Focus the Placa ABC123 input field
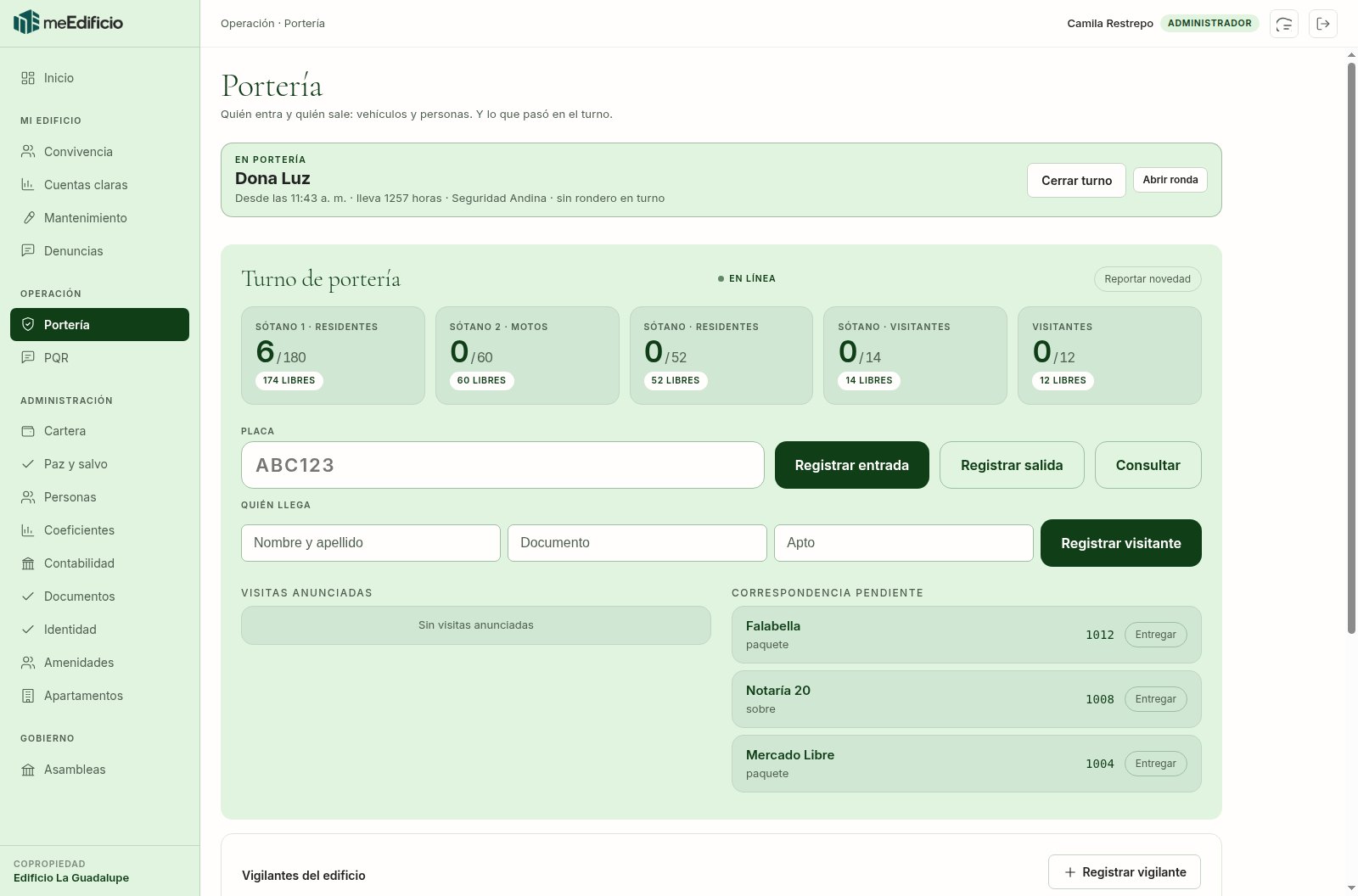 coord(502,465)
